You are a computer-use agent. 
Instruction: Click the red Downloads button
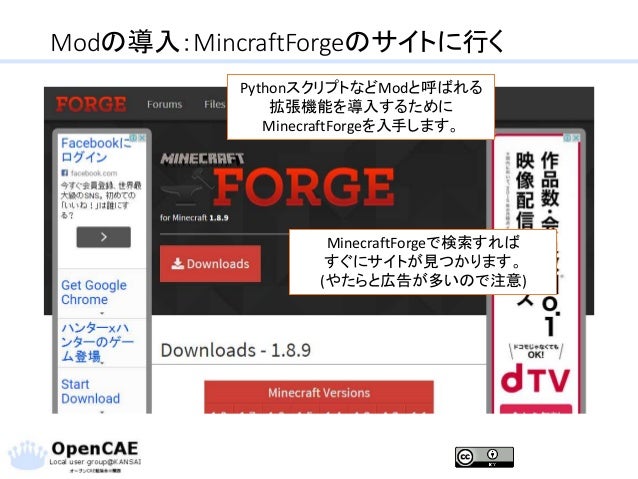(x=210, y=264)
